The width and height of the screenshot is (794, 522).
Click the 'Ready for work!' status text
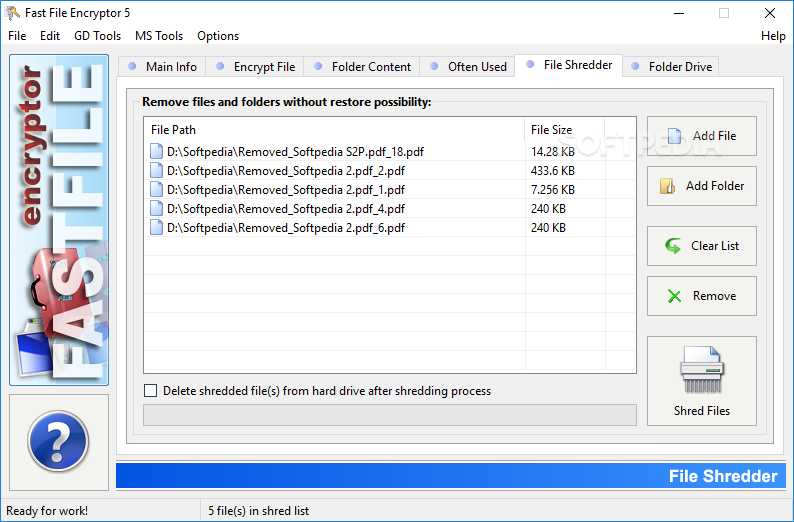click(x=47, y=510)
